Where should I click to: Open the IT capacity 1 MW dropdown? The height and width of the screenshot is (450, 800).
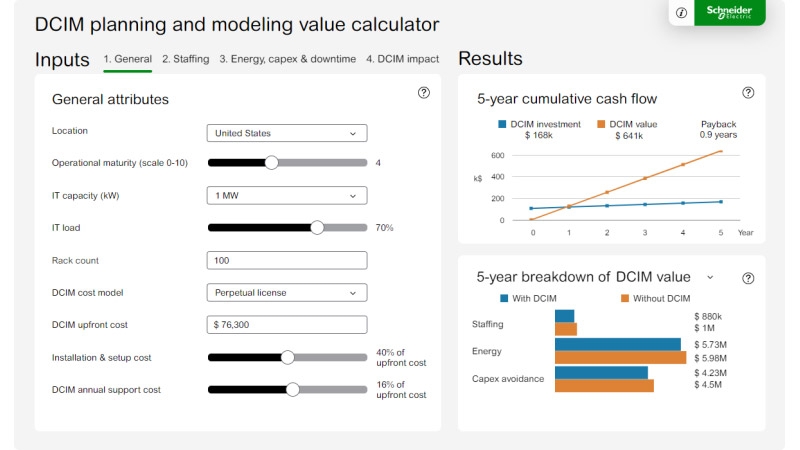(x=286, y=195)
